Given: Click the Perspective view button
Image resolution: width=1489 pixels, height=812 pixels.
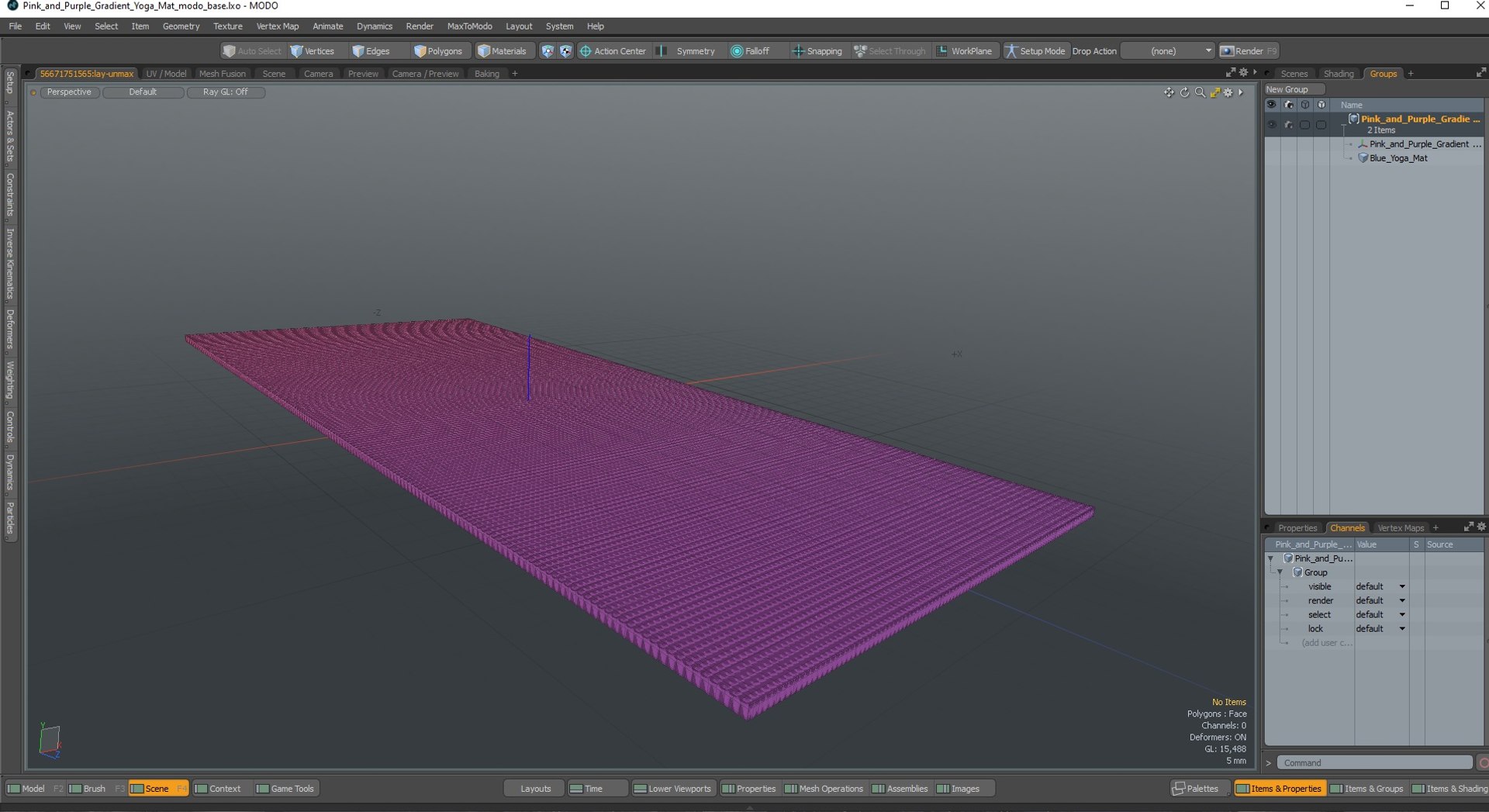Looking at the screenshot, I should pos(69,92).
